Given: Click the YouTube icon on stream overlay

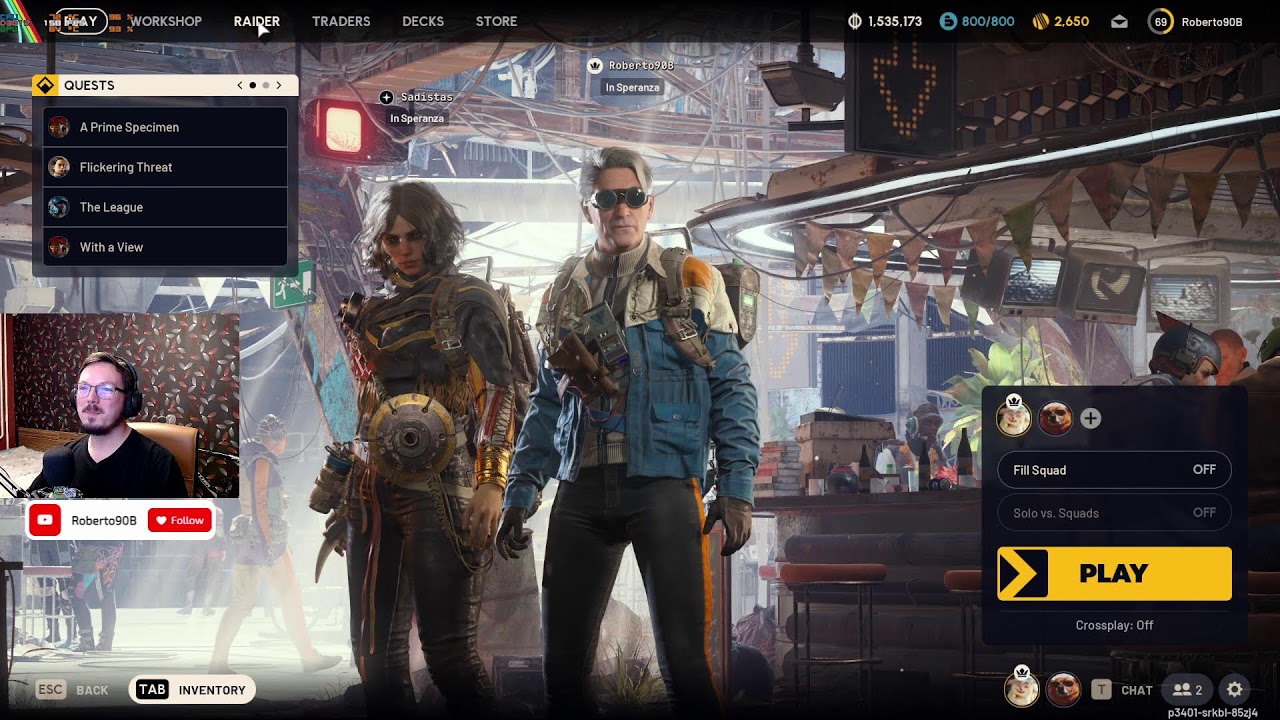Looking at the screenshot, I should [45, 520].
